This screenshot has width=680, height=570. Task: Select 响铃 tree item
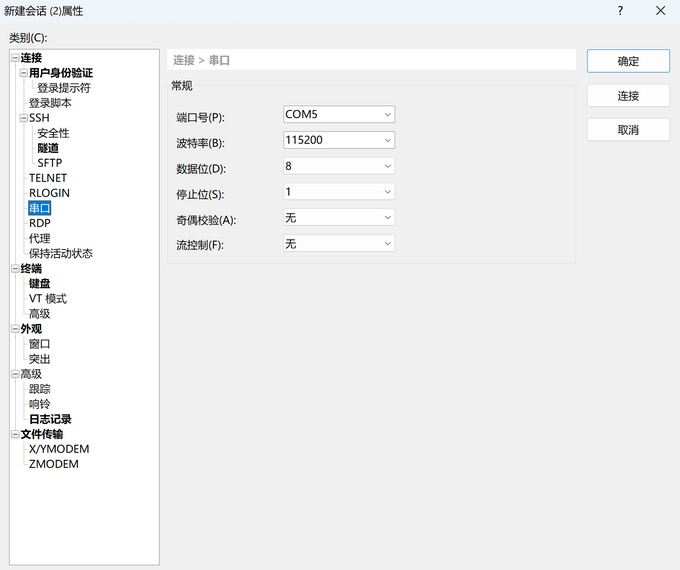[x=39, y=404]
